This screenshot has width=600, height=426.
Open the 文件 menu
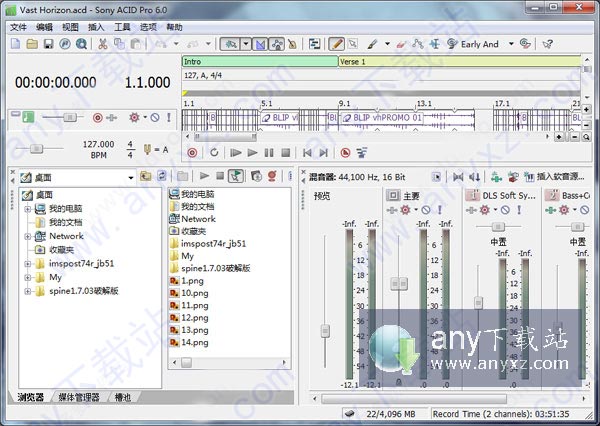click(18, 27)
